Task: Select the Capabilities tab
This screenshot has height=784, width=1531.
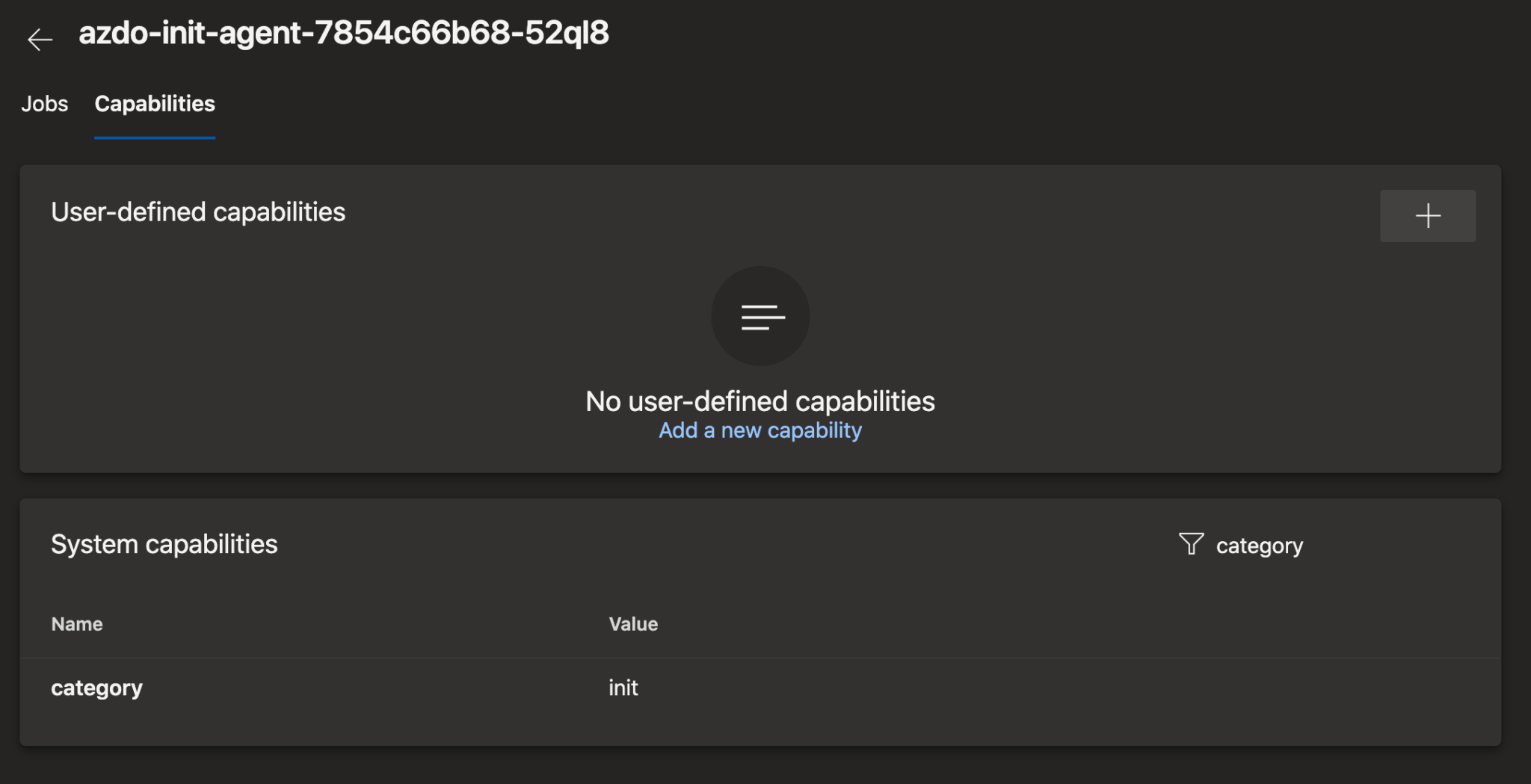Action: click(x=154, y=105)
